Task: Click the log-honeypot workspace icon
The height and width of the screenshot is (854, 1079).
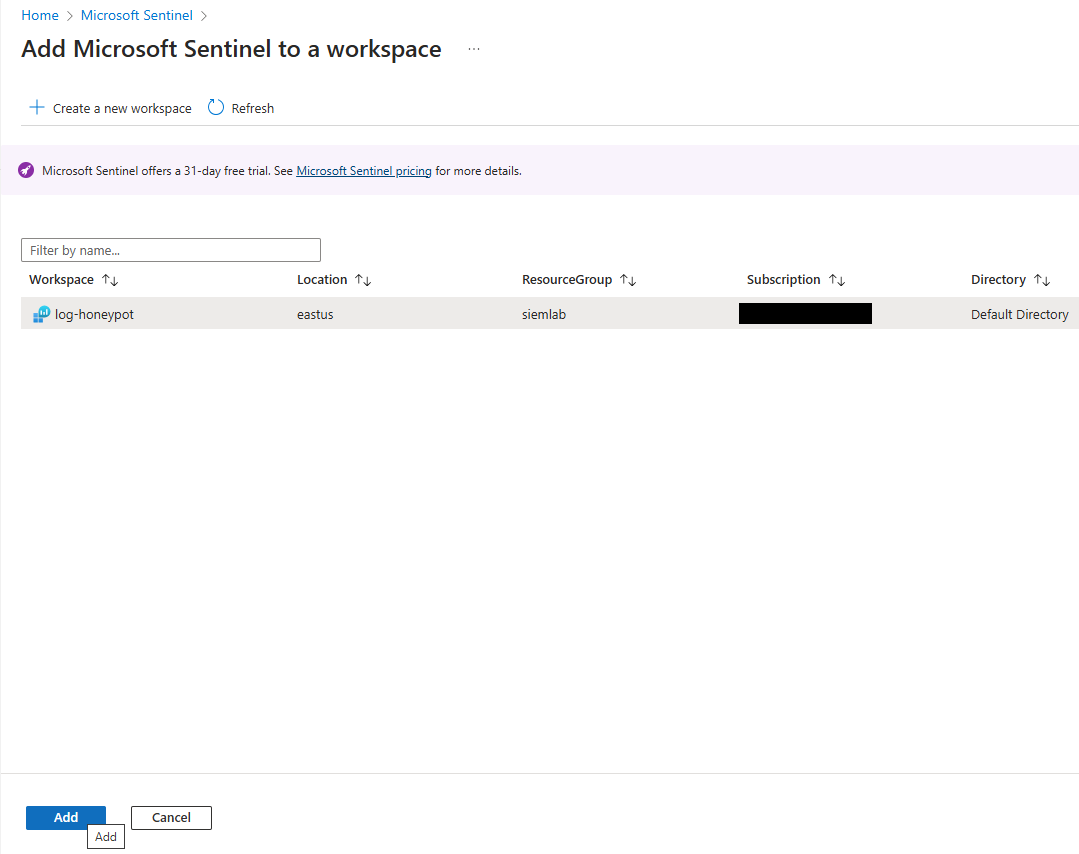Action: point(41,314)
